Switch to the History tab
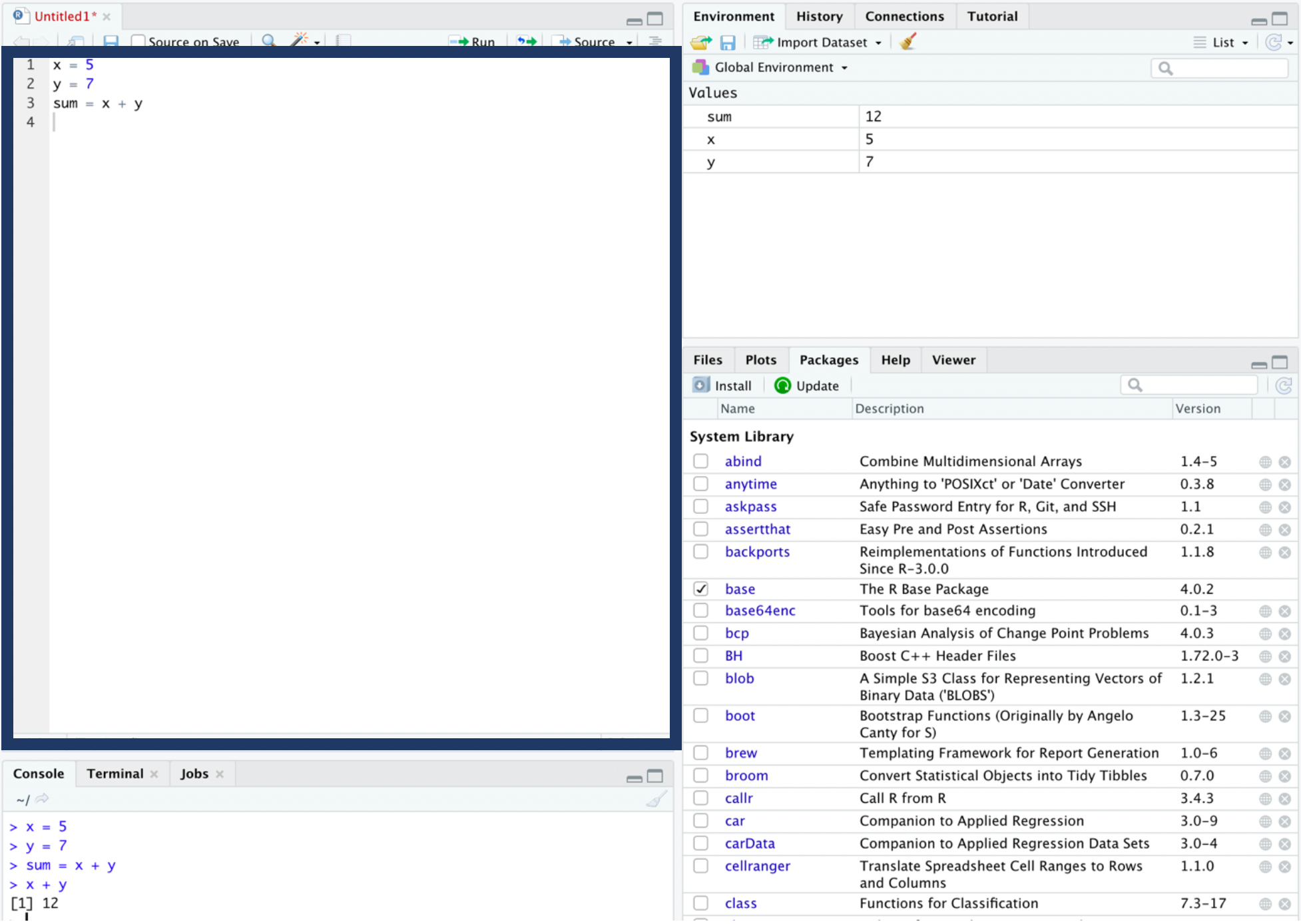This screenshot has width=1301, height=924. 819,16
